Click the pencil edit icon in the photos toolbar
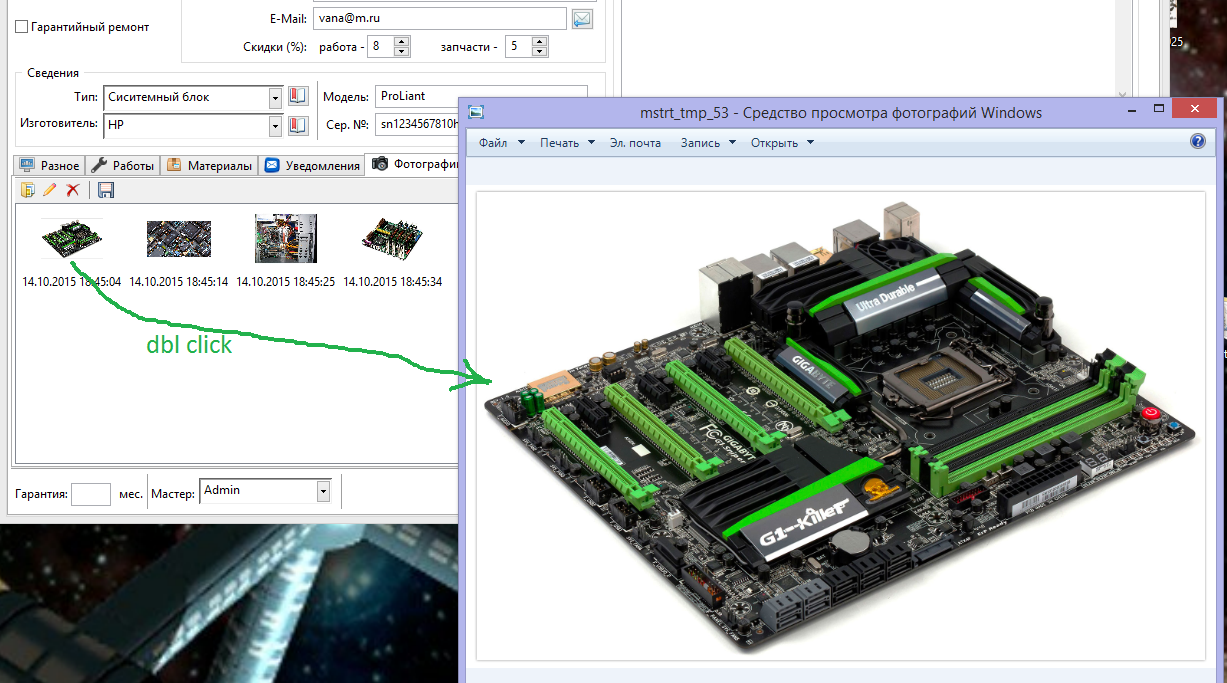1227x683 pixels. (x=50, y=190)
